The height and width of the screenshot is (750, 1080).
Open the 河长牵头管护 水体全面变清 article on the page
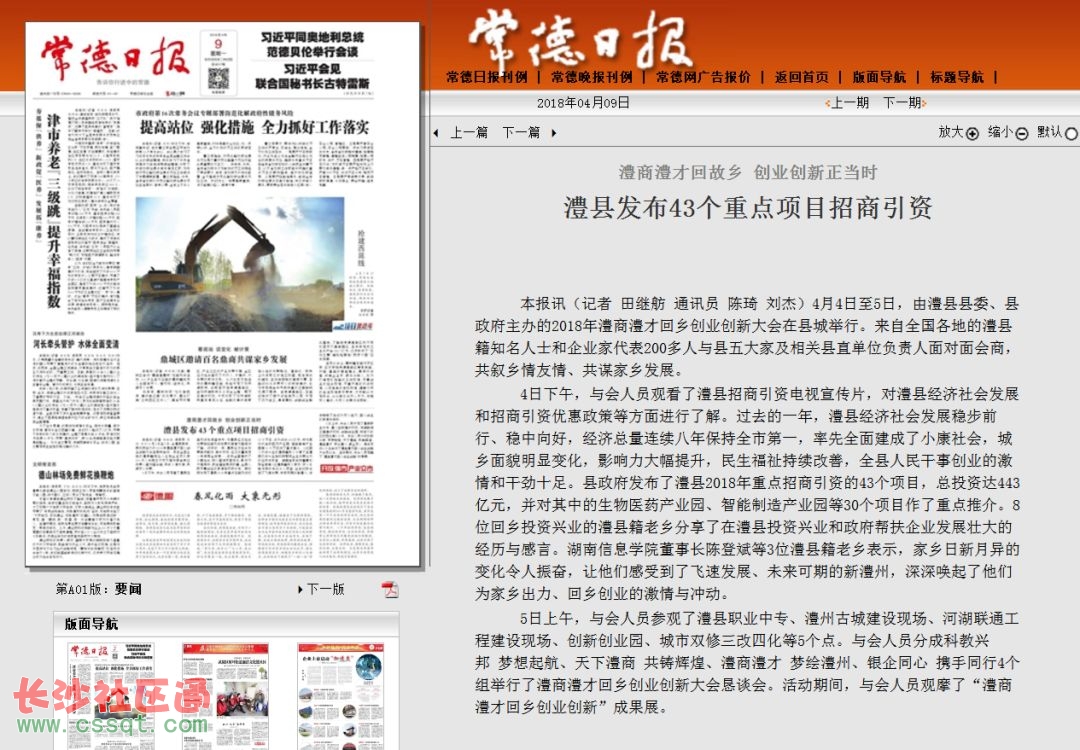click(76, 344)
